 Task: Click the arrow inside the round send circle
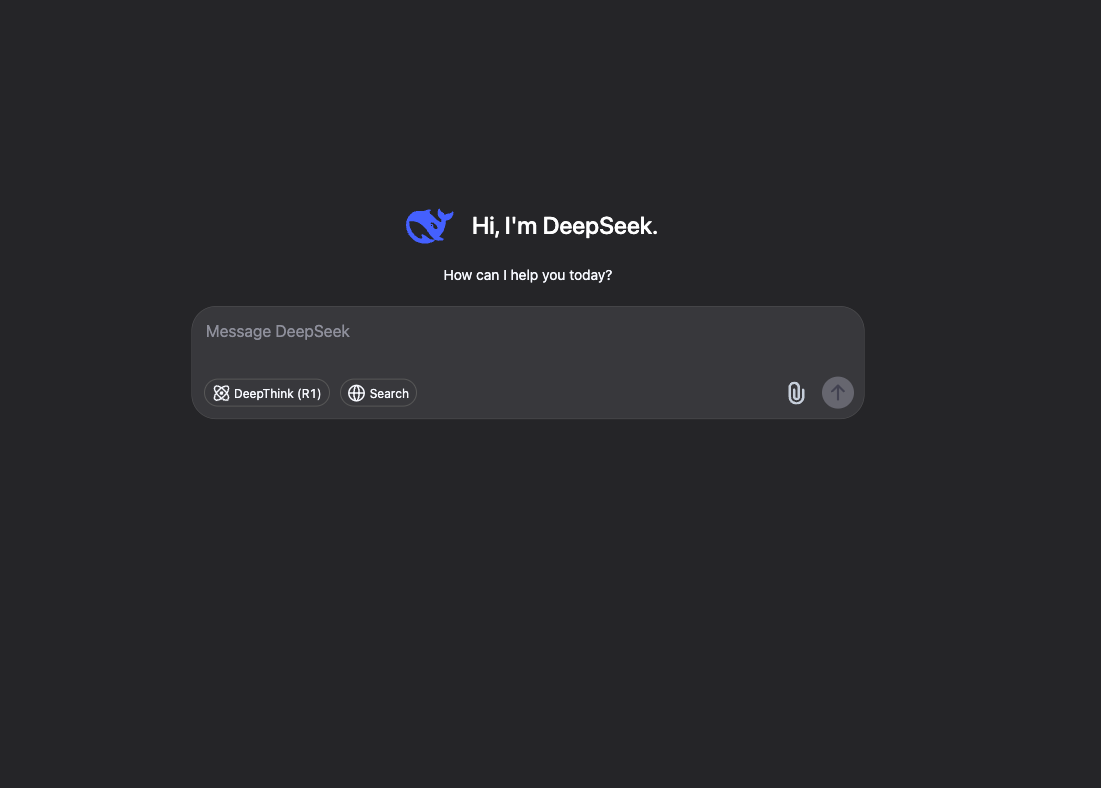(x=838, y=393)
